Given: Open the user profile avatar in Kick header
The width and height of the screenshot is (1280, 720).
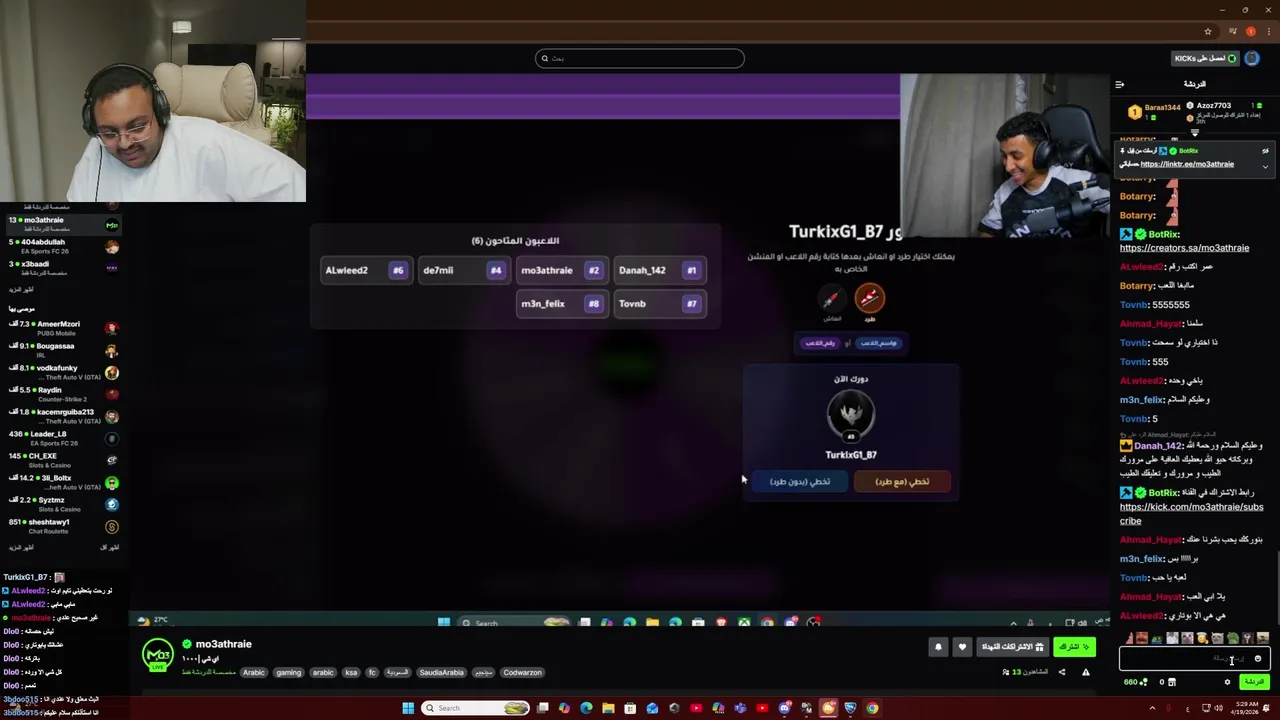Looking at the screenshot, I should (x=1251, y=58).
